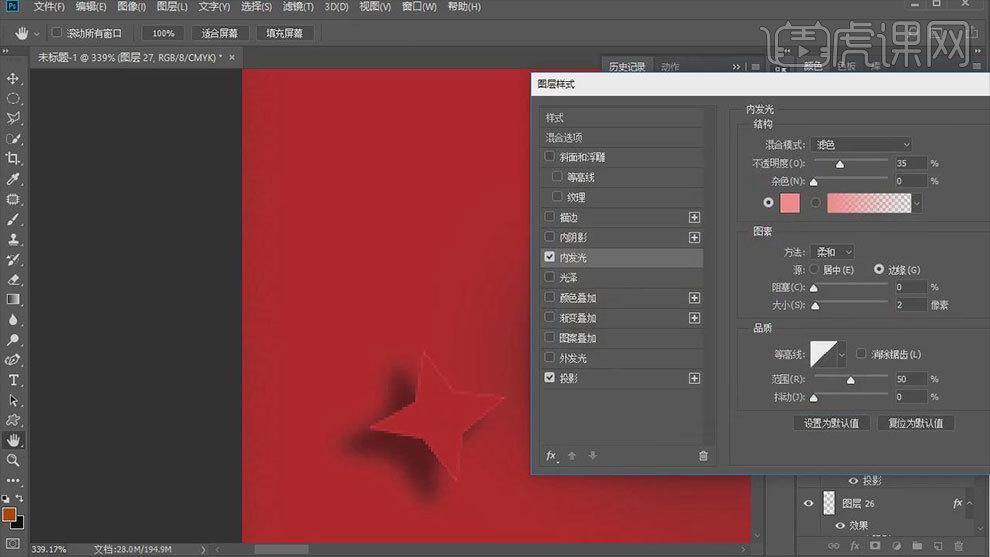This screenshot has height=557, width=990.
Task: Select the Elliptical Marquee tool
Action: click(x=13, y=99)
